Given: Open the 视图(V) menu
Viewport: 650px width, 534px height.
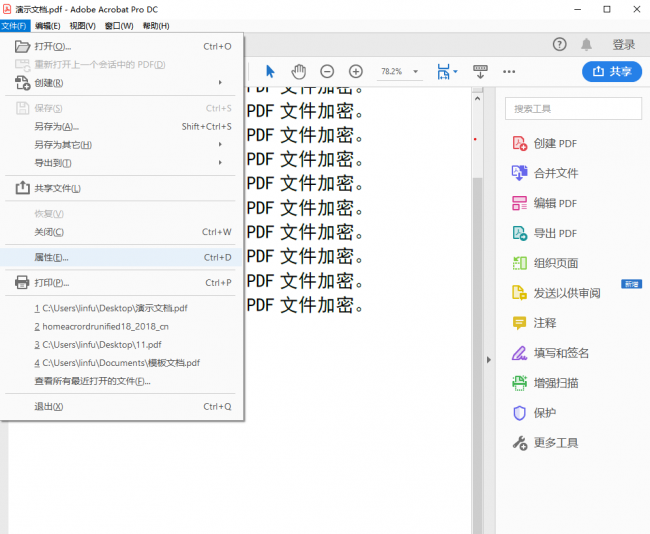Looking at the screenshot, I should [x=82, y=26].
